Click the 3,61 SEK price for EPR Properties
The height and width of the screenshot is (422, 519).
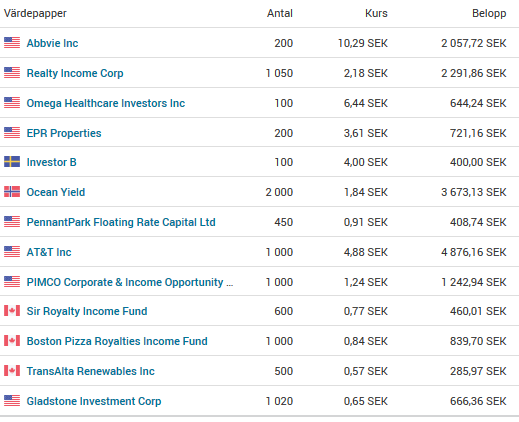click(x=366, y=133)
